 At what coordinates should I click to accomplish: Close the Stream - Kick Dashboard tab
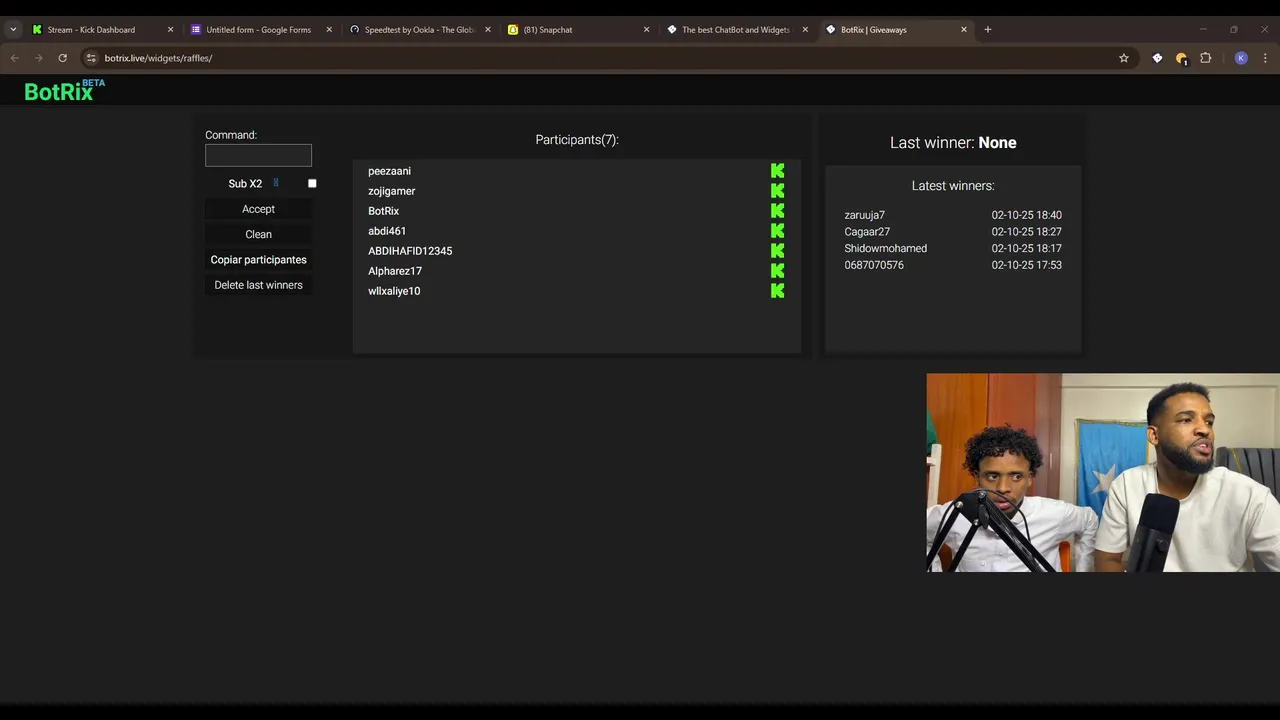coord(170,30)
